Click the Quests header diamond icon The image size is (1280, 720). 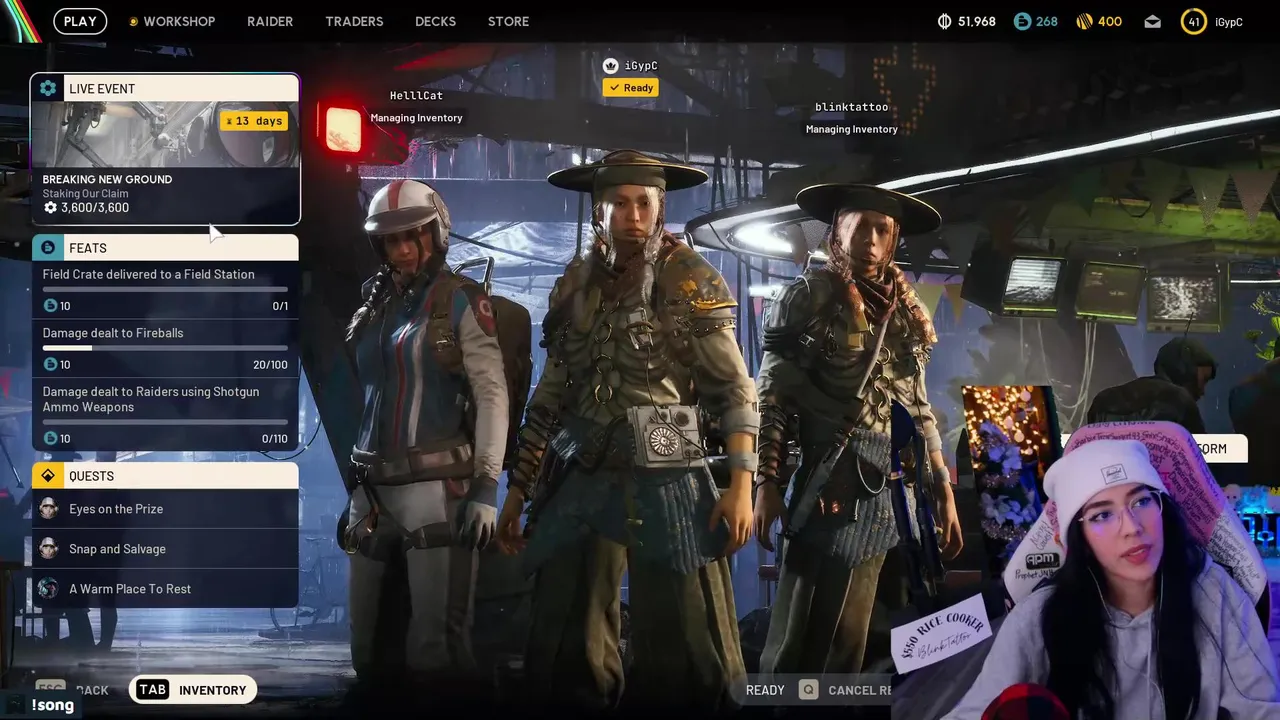(x=48, y=476)
